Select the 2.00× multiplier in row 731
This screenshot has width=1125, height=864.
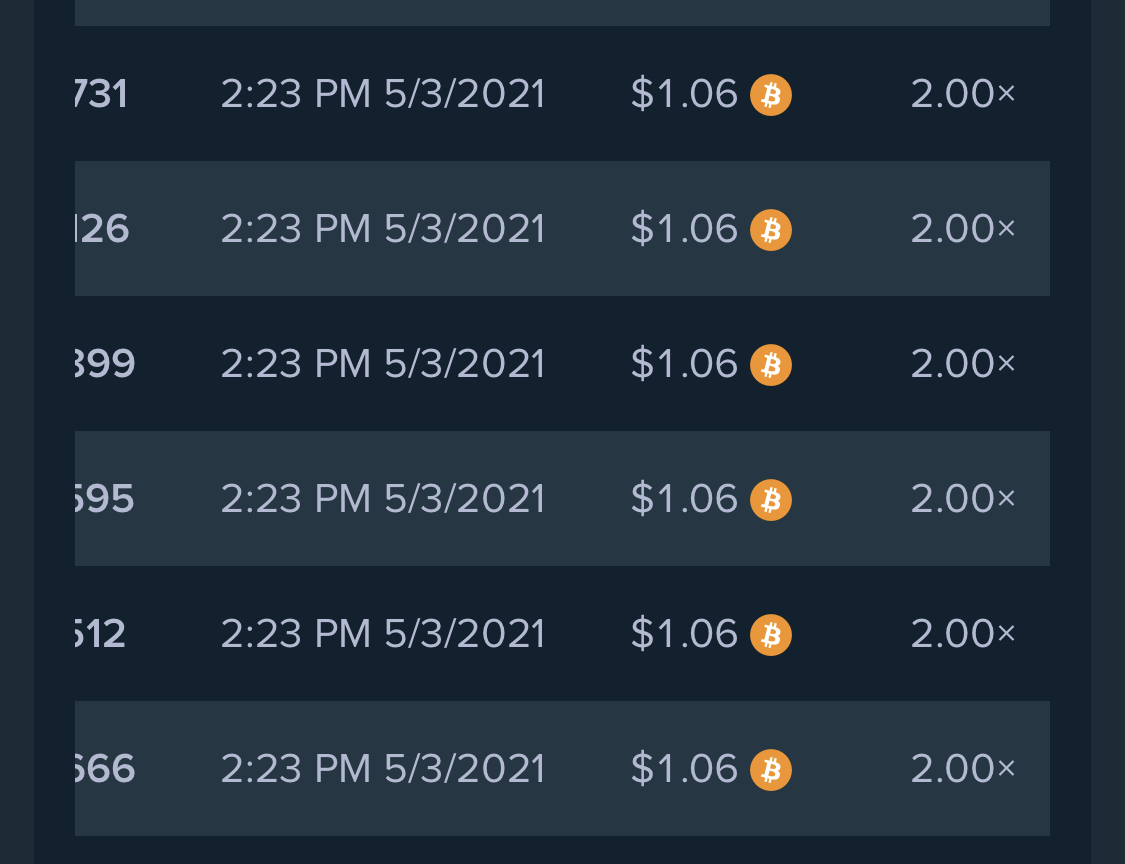[x=963, y=94]
